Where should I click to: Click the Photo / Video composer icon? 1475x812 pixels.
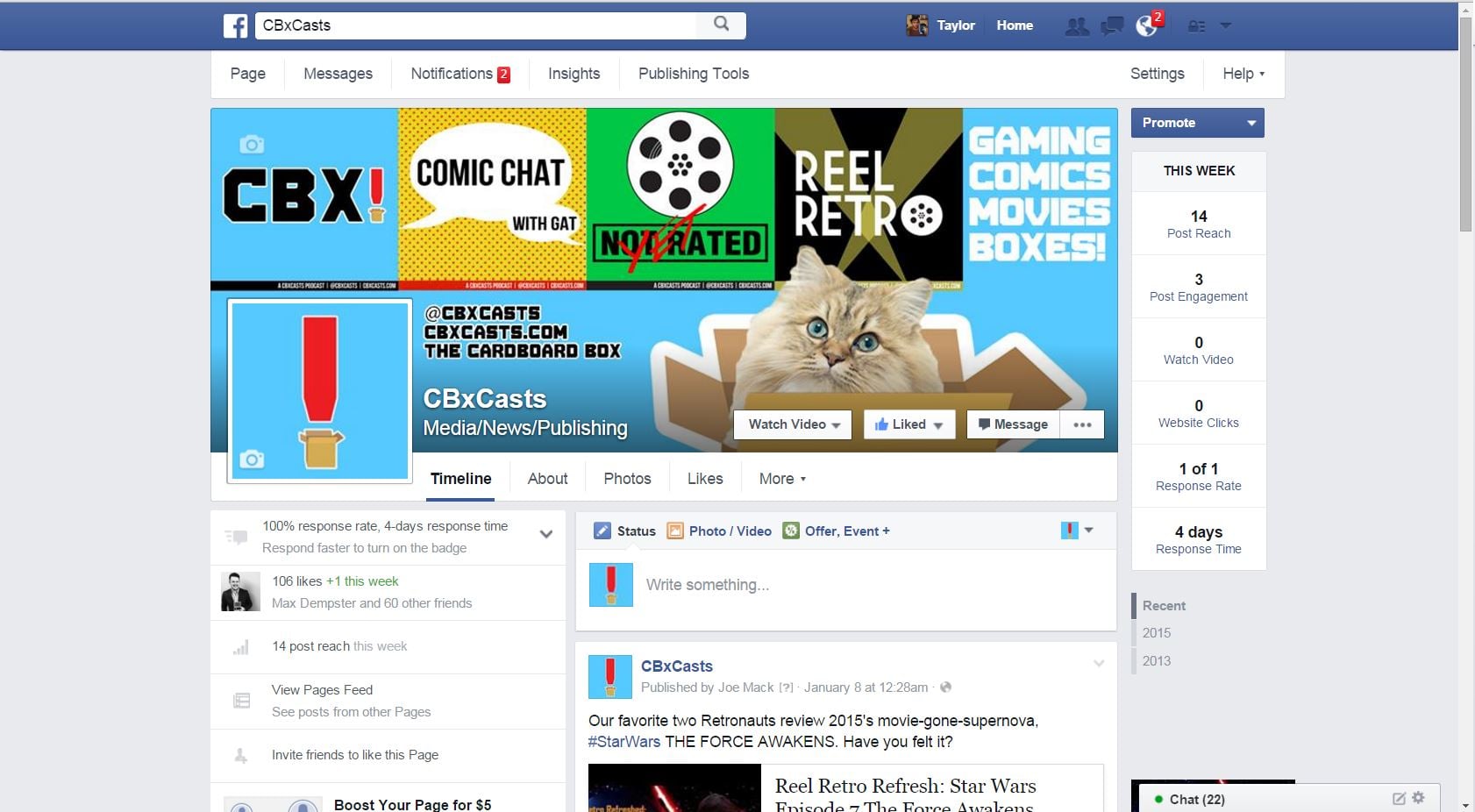[x=675, y=531]
